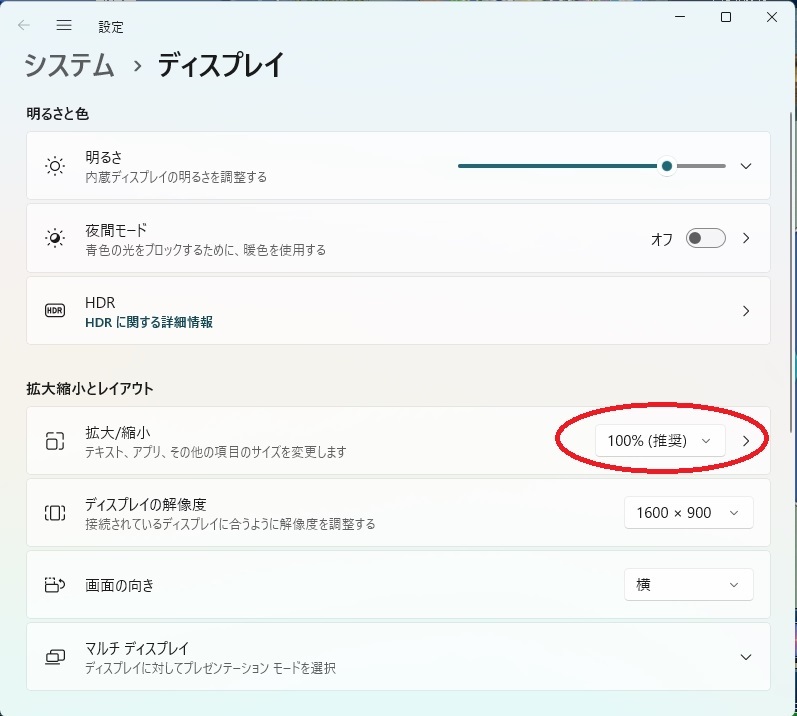Click the brightness sun icon
This screenshot has height=716, width=797.
click(55, 166)
